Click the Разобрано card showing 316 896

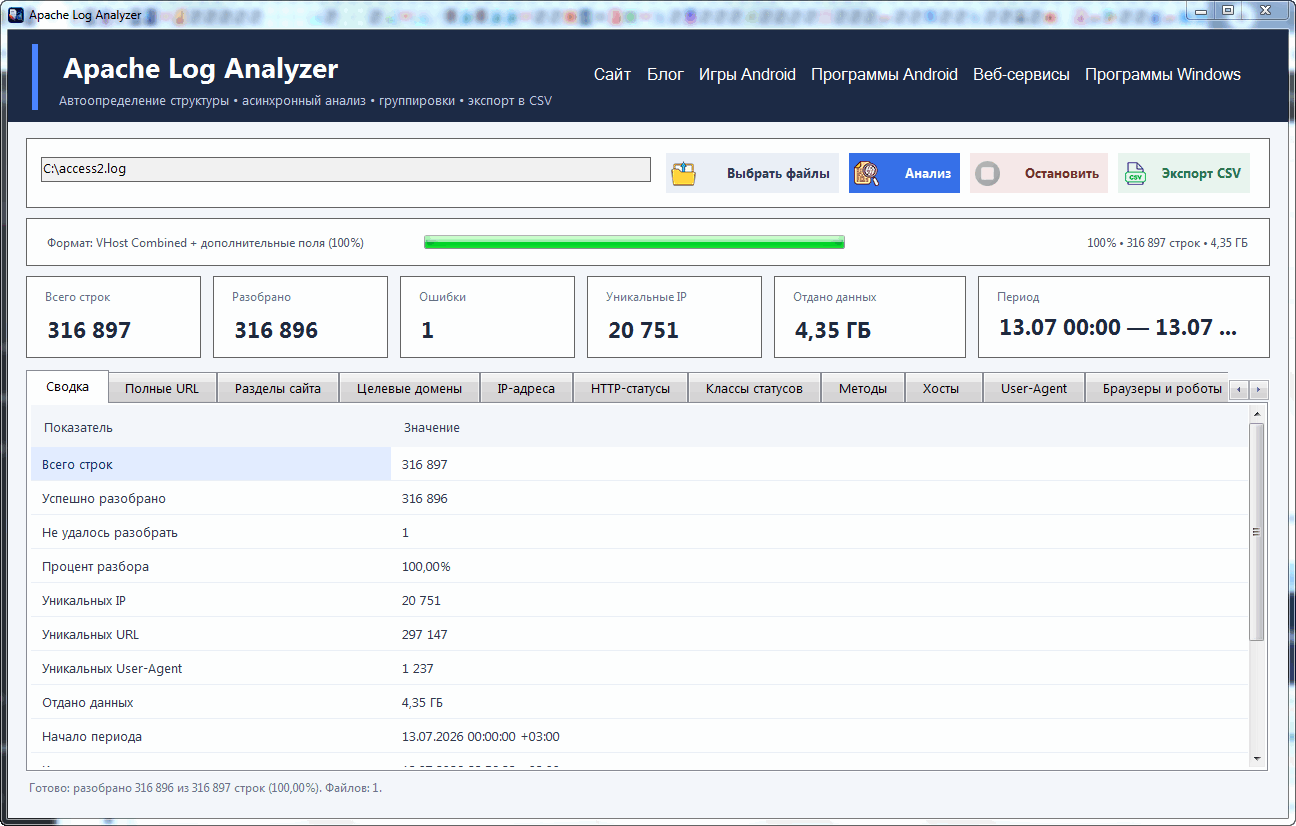coord(300,317)
